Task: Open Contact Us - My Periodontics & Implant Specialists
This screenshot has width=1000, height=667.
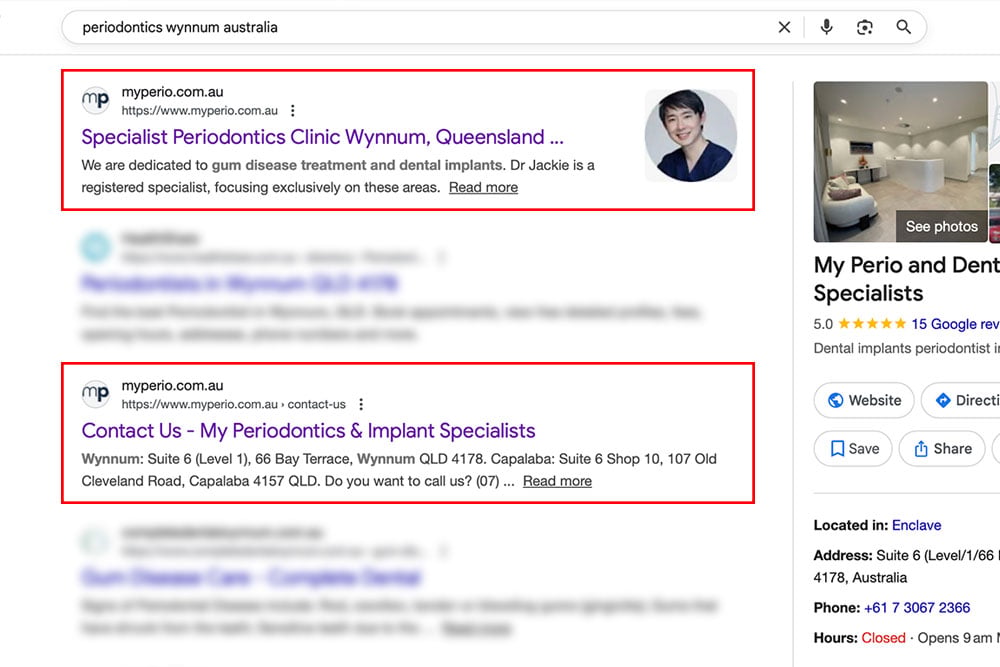Action: [308, 431]
